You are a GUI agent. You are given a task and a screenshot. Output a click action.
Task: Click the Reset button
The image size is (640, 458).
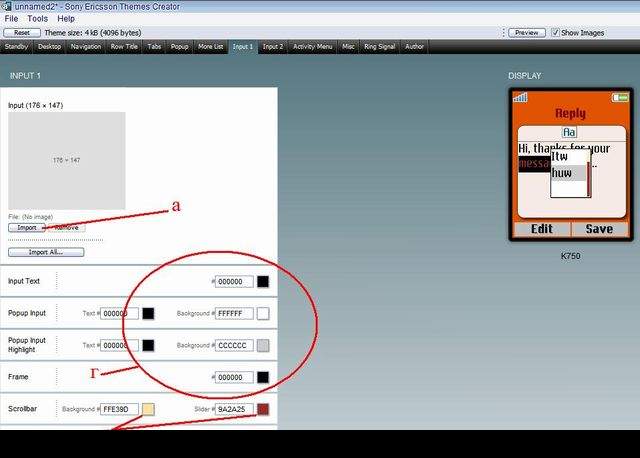(21, 32)
